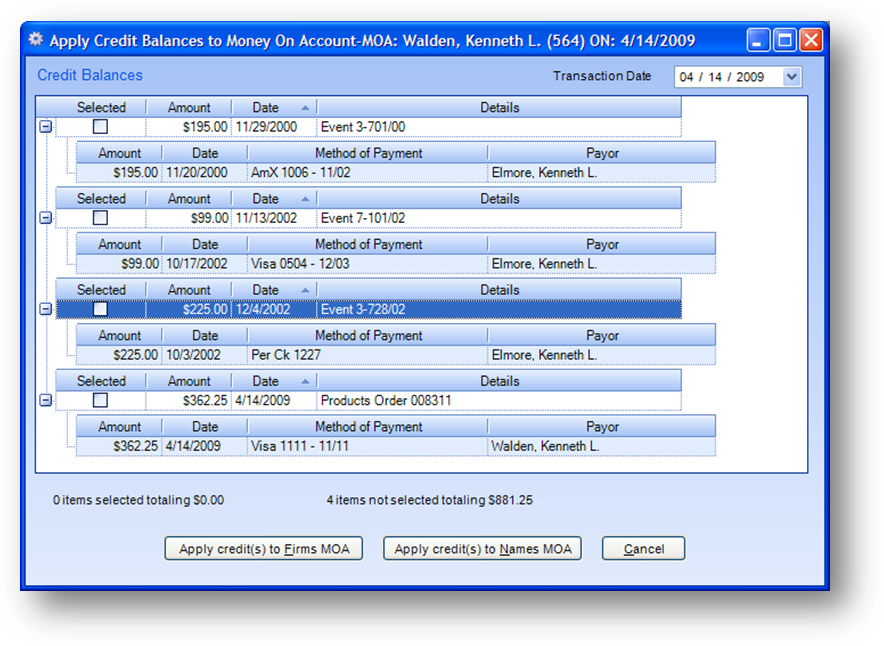The image size is (884, 646).
Task: Minimize the Apply Credit Balances window
Action: click(758, 41)
